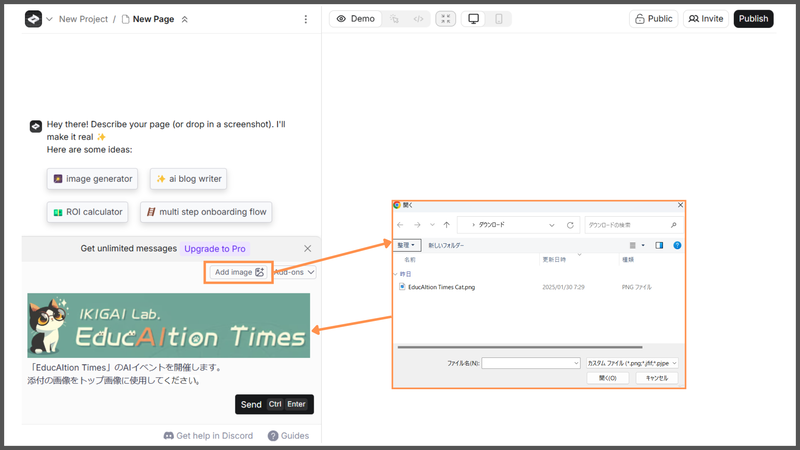Switch to Demo preview mode
Image resolution: width=800 pixels, height=450 pixels.
pyautogui.click(x=356, y=19)
